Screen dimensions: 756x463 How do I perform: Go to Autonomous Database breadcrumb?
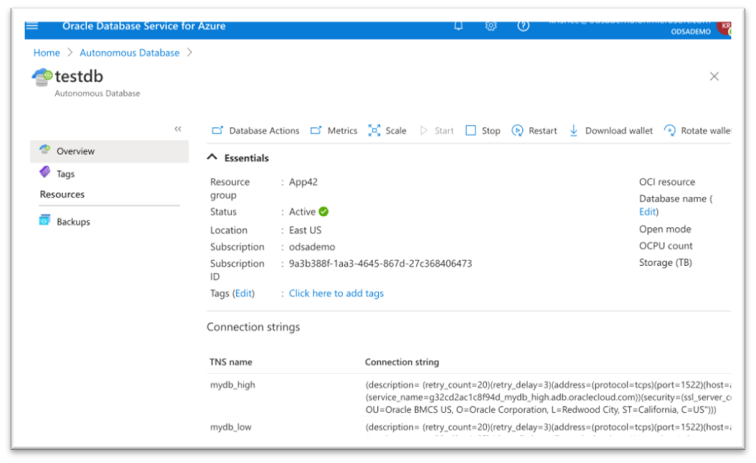point(129,53)
